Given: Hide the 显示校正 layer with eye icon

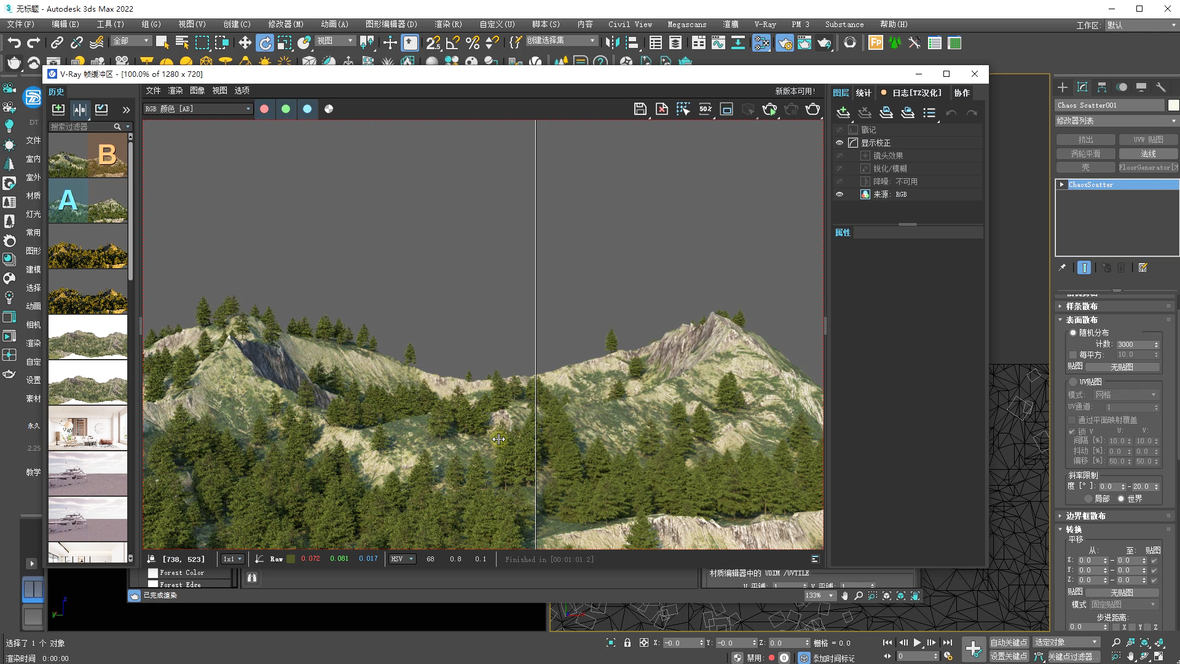Looking at the screenshot, I should click(839, 143).
